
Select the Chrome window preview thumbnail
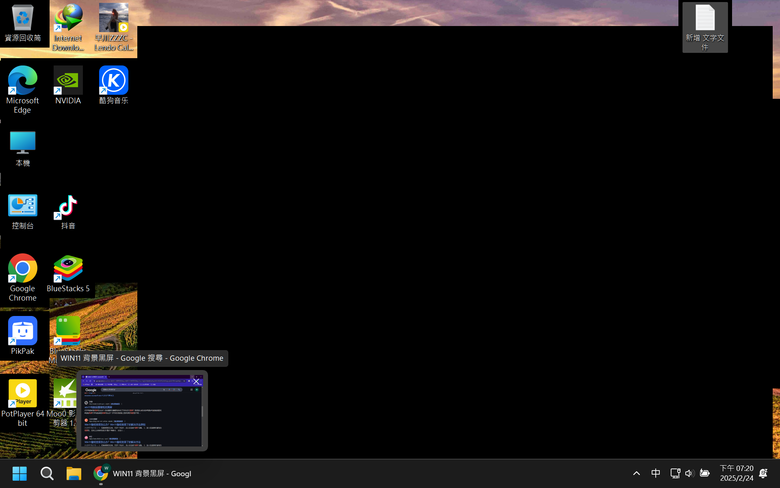click(x=142, y=411)
